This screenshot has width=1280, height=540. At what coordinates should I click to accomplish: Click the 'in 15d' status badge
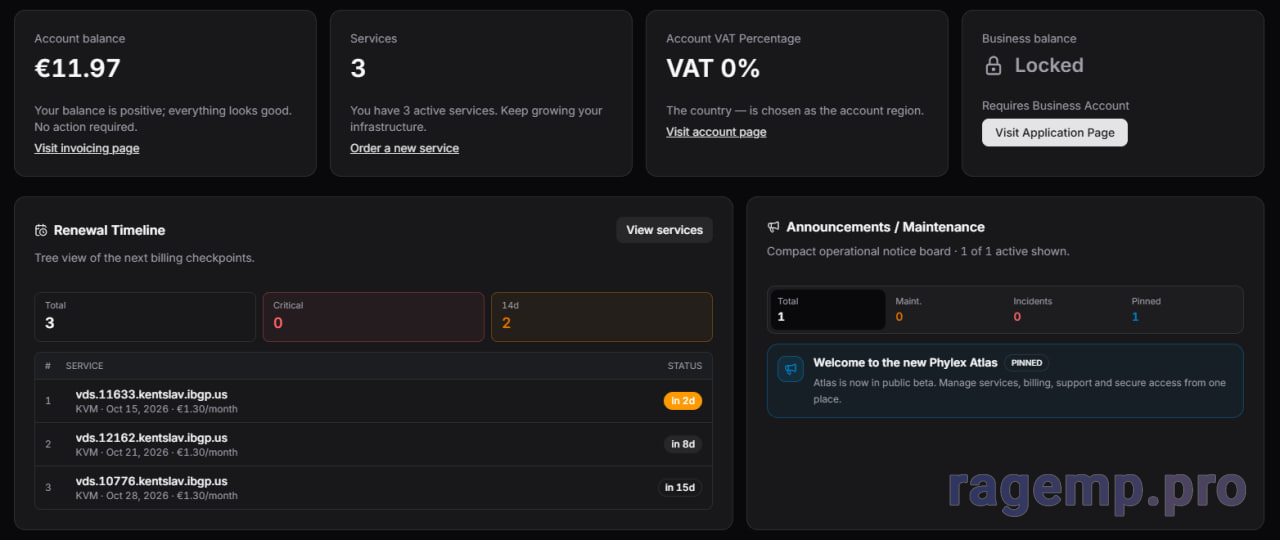tap(681, 488)
